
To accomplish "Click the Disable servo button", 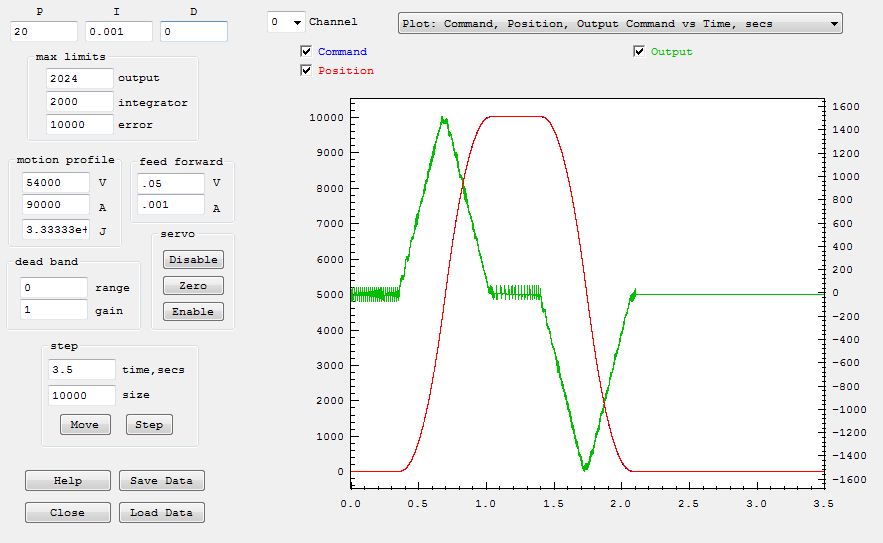I will [x=193, y=259].
